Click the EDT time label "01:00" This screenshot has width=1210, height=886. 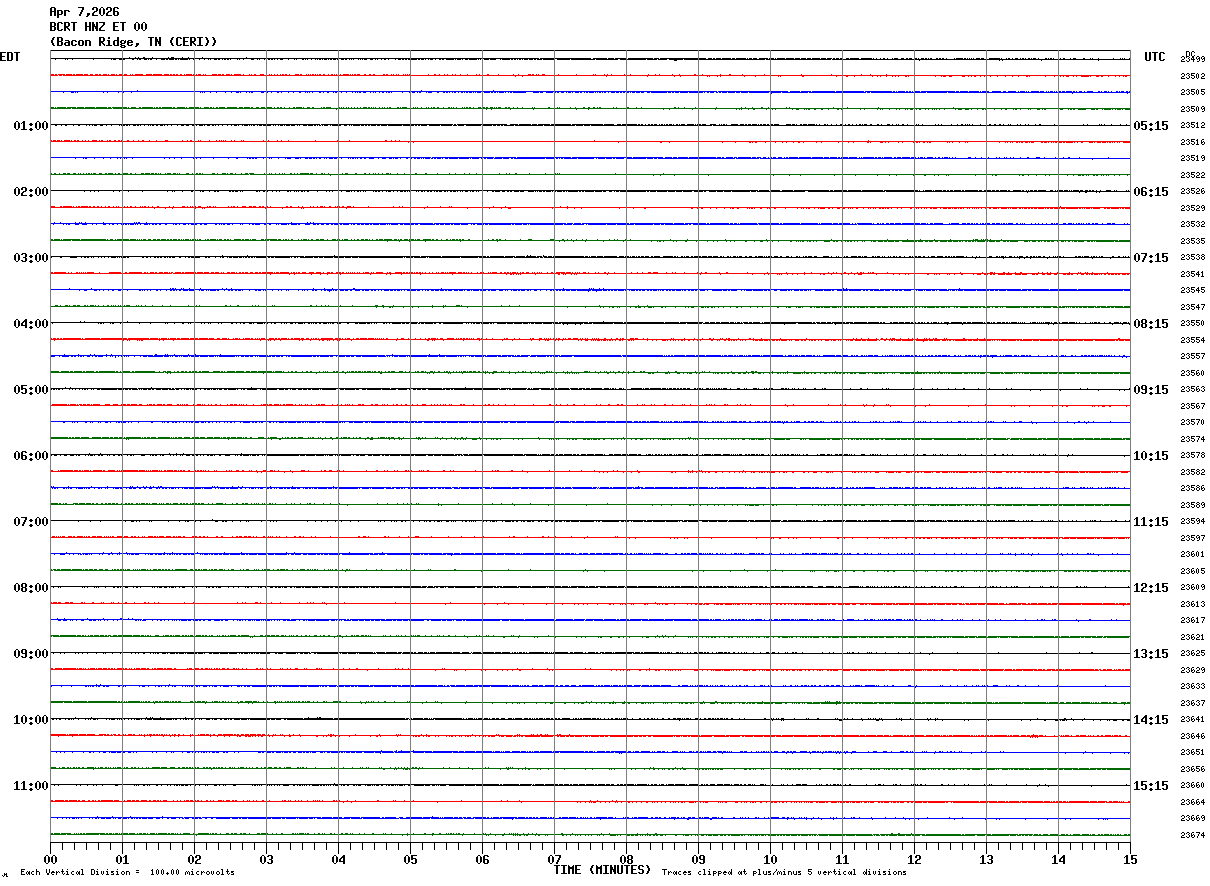coord(31,126)
